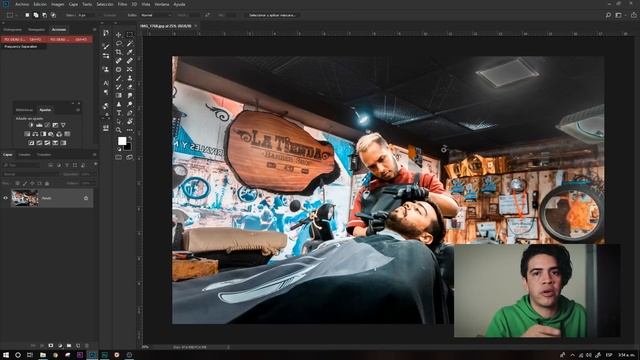Click the Fondo layer thumbnail
Viewport: 640px width, 360px height.
click(24, 198)
